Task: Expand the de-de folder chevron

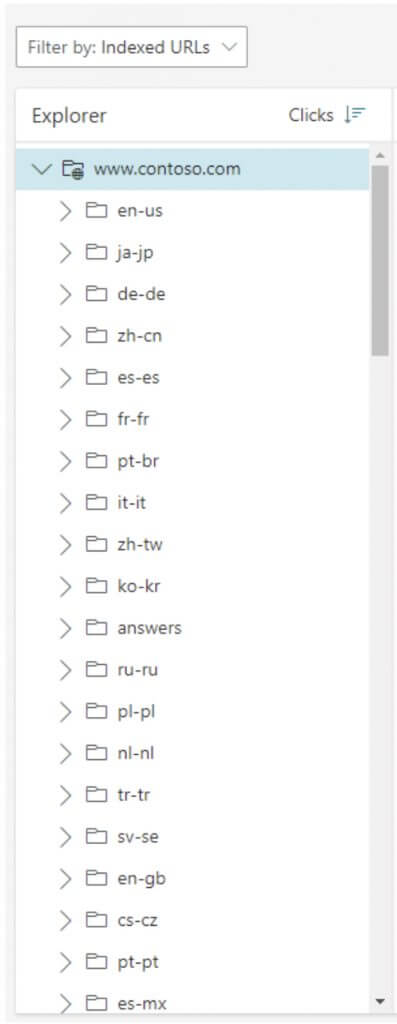Action: pyautogui.click(x=65, y=295)
